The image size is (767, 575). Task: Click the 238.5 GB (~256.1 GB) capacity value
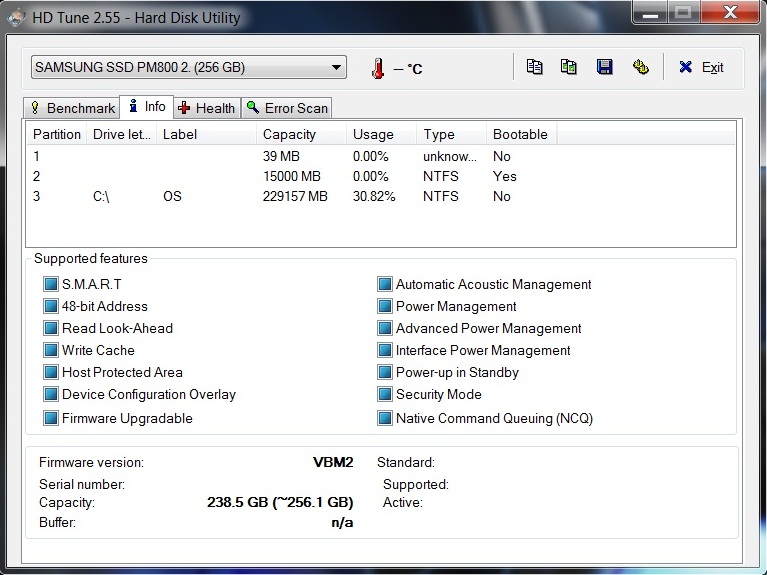click(280, 502)
